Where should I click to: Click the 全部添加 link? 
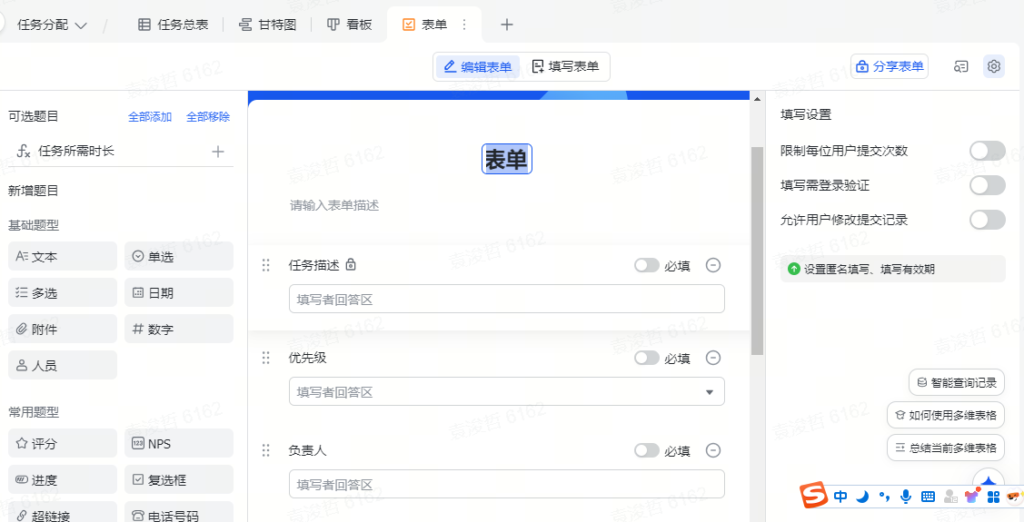point(149,117)
